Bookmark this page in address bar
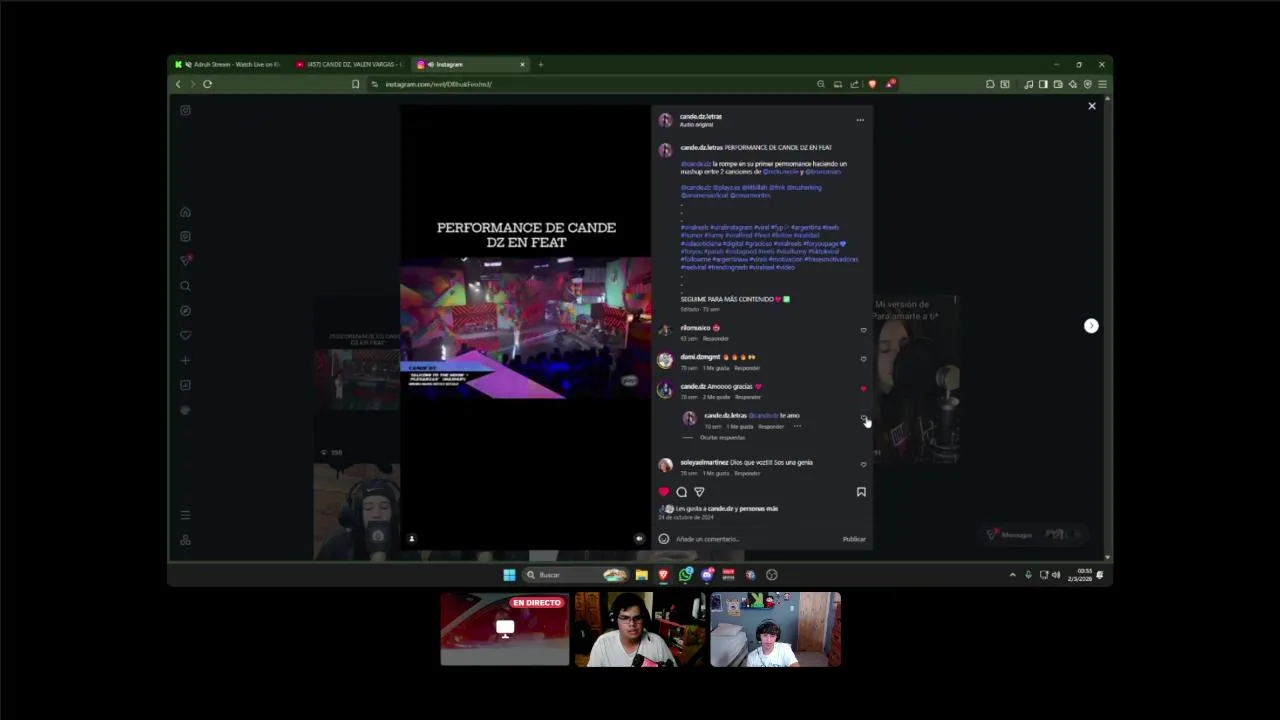1280x720 pixels. coord(355,84)
